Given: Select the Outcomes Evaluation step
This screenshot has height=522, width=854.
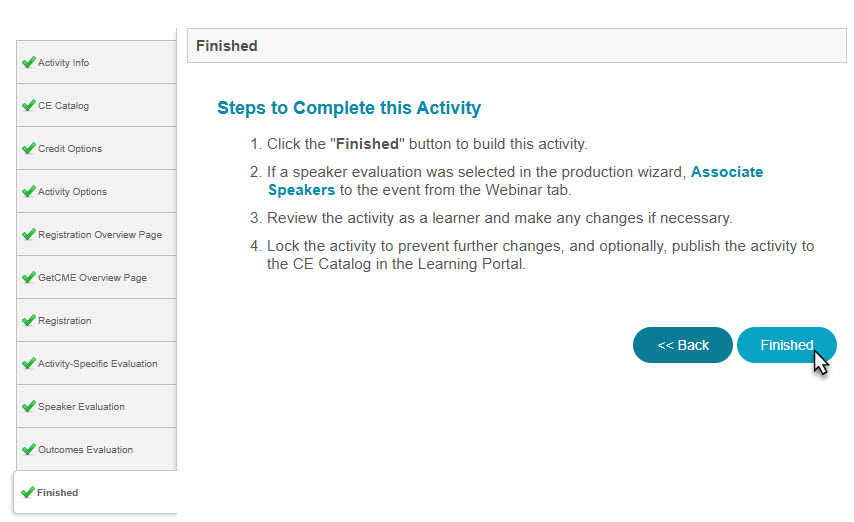Looking at the screenshot, I should tap(96, 450).
